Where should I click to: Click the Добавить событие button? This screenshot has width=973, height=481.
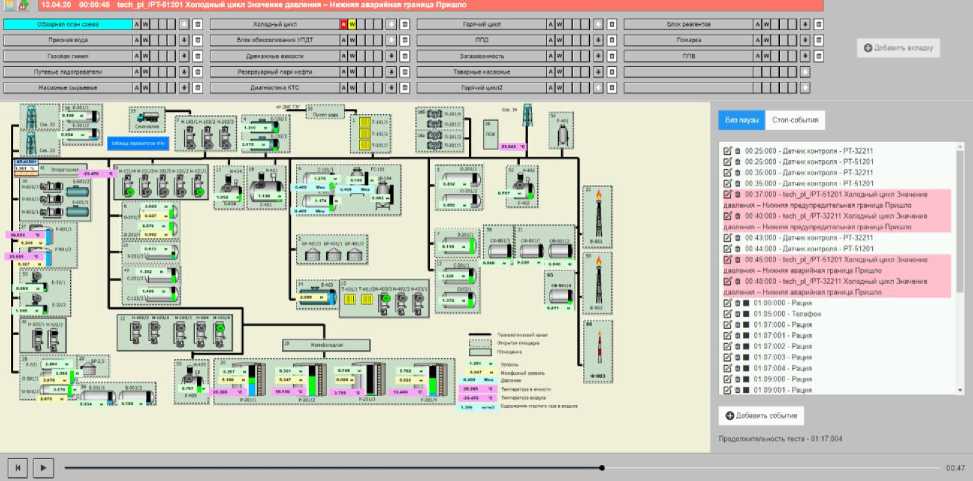click(761, 414)
